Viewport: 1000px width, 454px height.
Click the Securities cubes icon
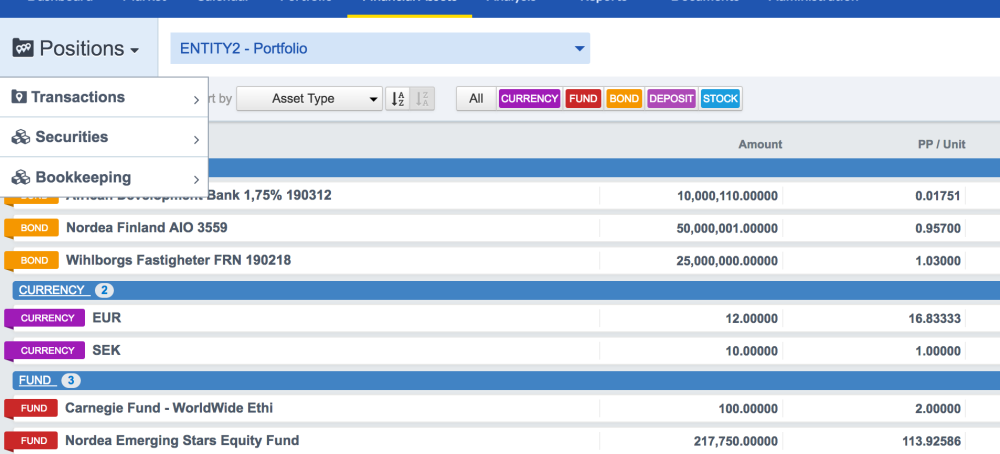pos(21,137)
